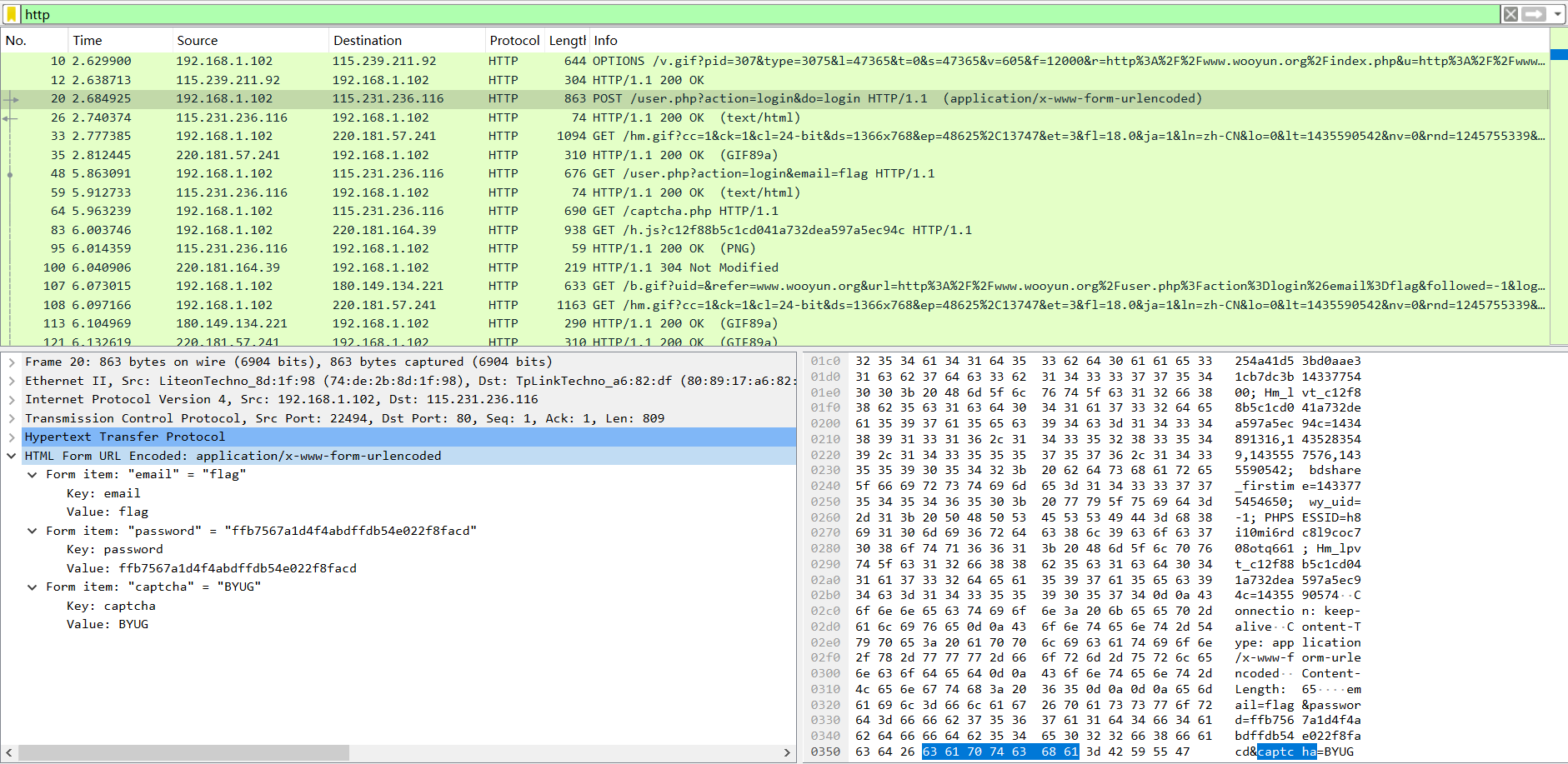Select packet 26 text/html response
This screenshot has height=764, width=1568.
774,117
